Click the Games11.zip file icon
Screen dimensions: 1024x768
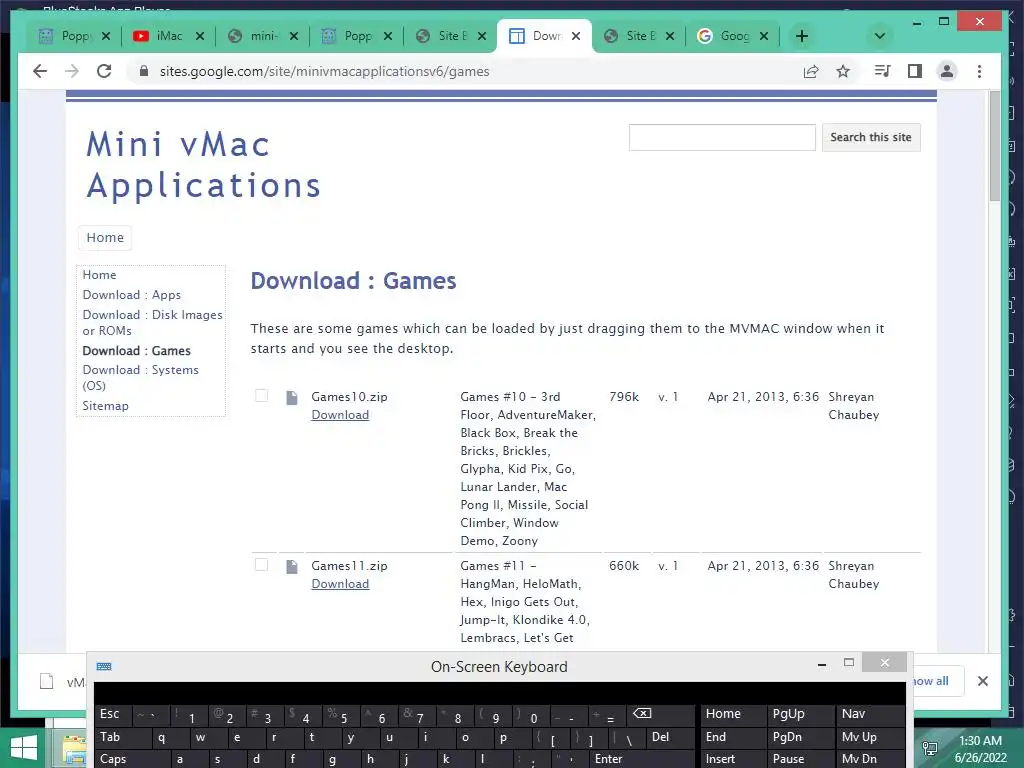coord(292,567)
